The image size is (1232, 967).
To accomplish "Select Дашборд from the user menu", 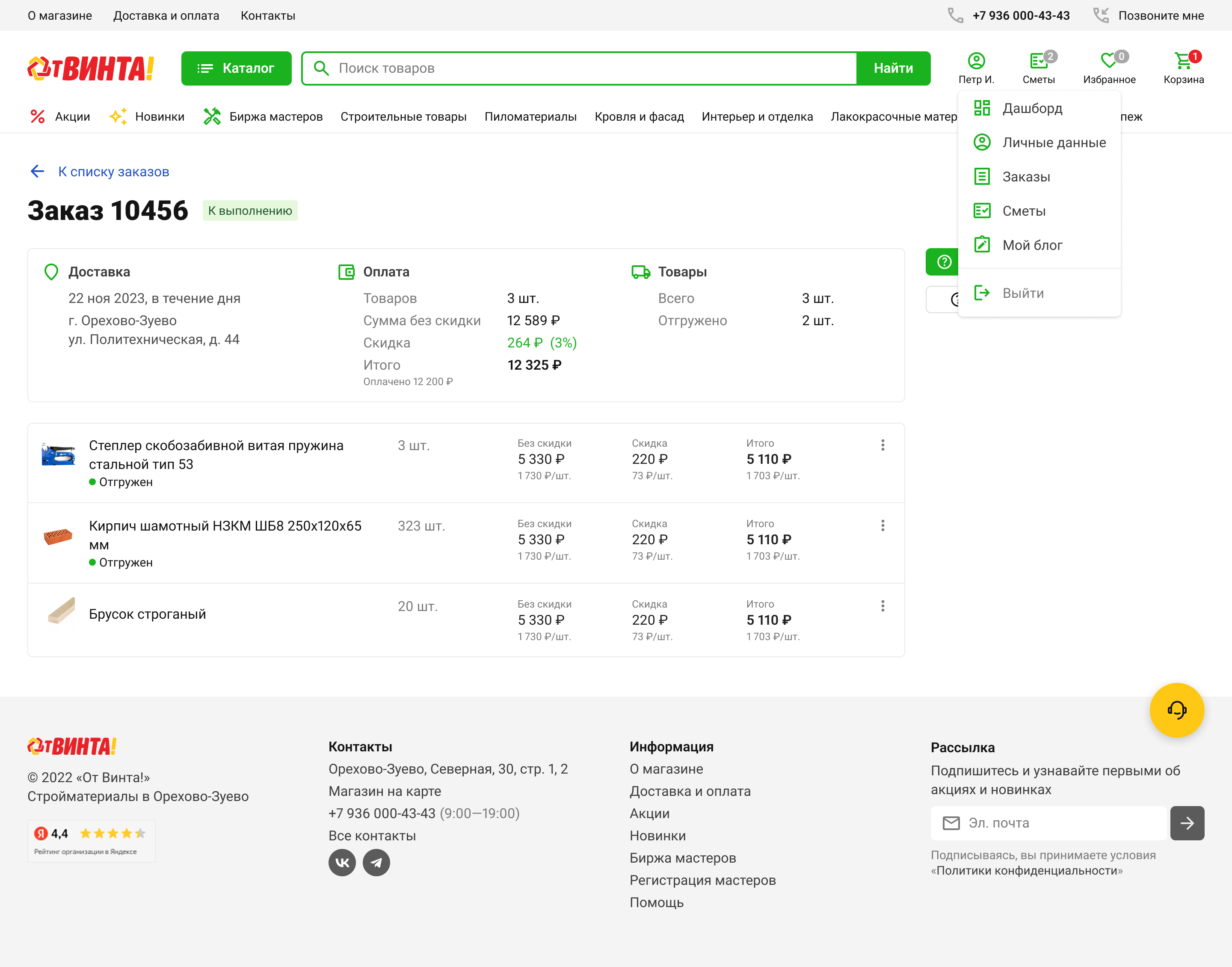I will tap(1032, 108).
